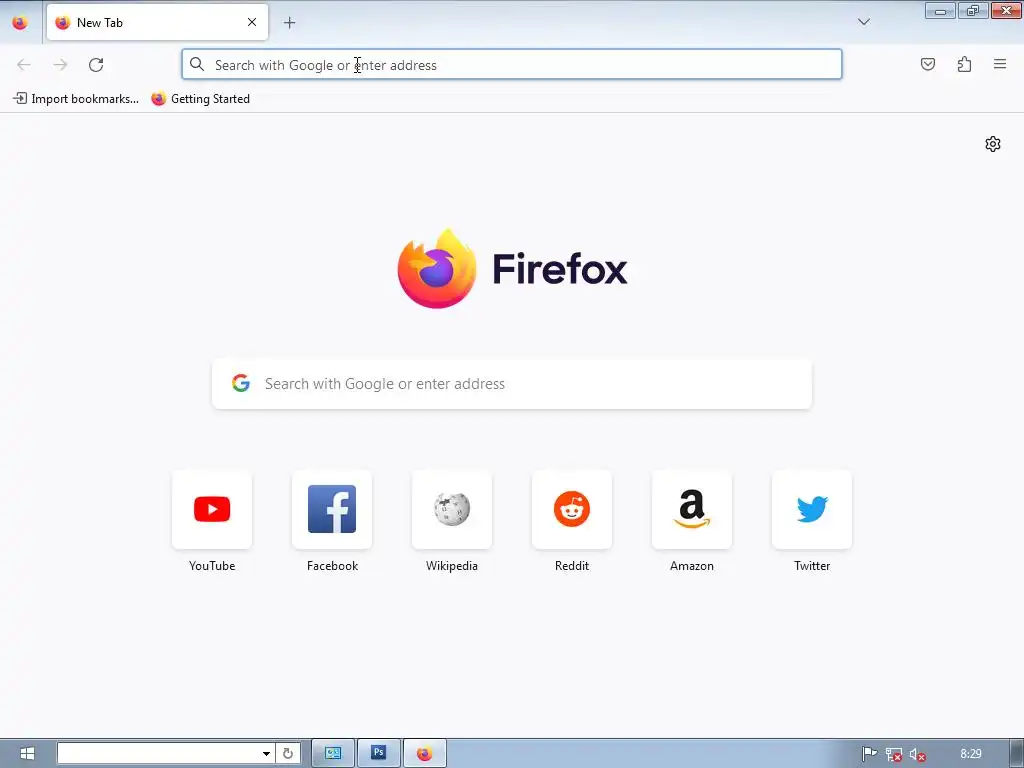Open the Extensions puzzle icon
Image resolution: width=1024 pixels, height=768 pixels.
(x=964, y=64)
